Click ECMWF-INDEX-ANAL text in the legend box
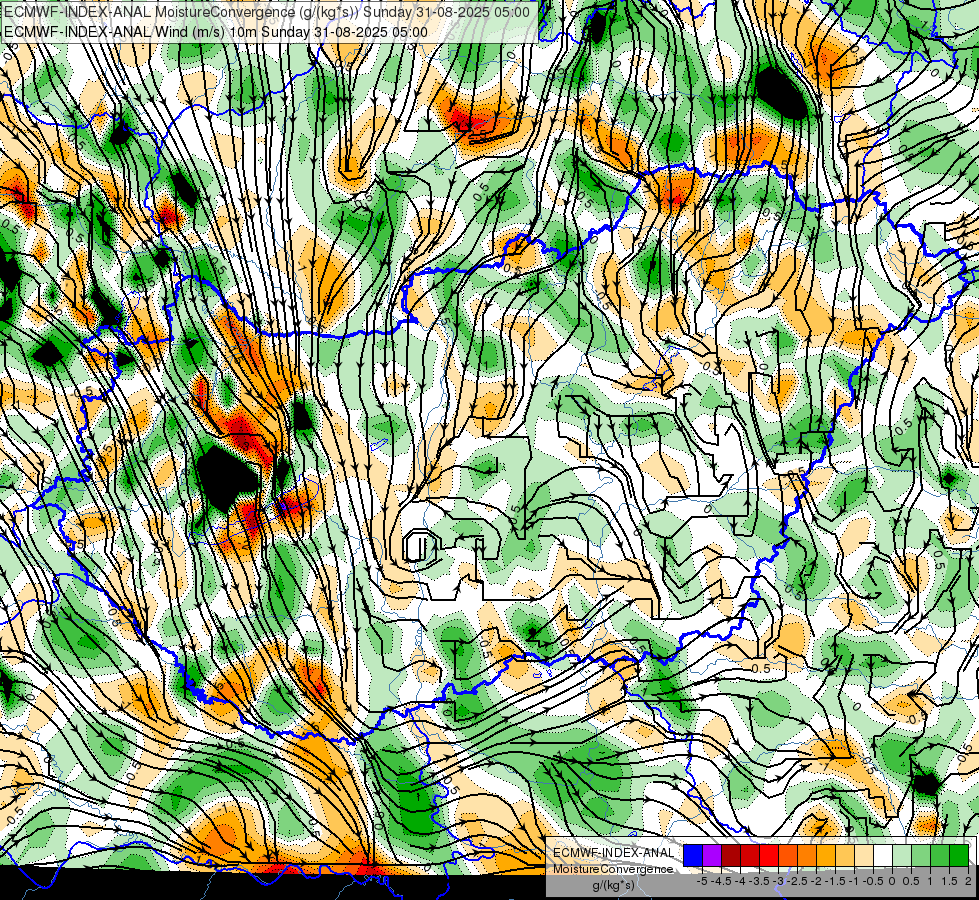This screenshot has width=979, height=900. [x=613, y=853]
